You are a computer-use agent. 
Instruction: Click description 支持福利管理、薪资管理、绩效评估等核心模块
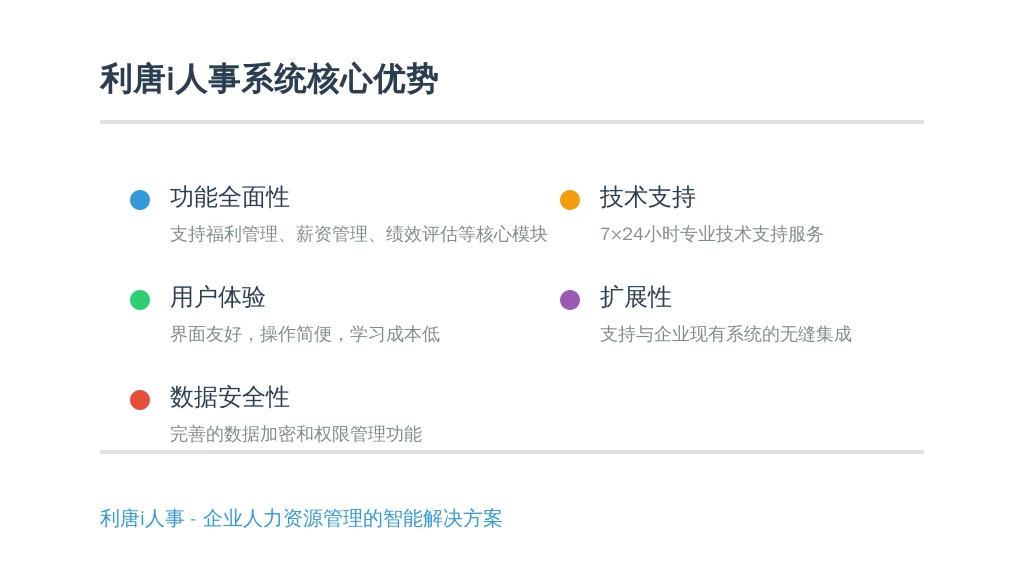tap(359, 234)
